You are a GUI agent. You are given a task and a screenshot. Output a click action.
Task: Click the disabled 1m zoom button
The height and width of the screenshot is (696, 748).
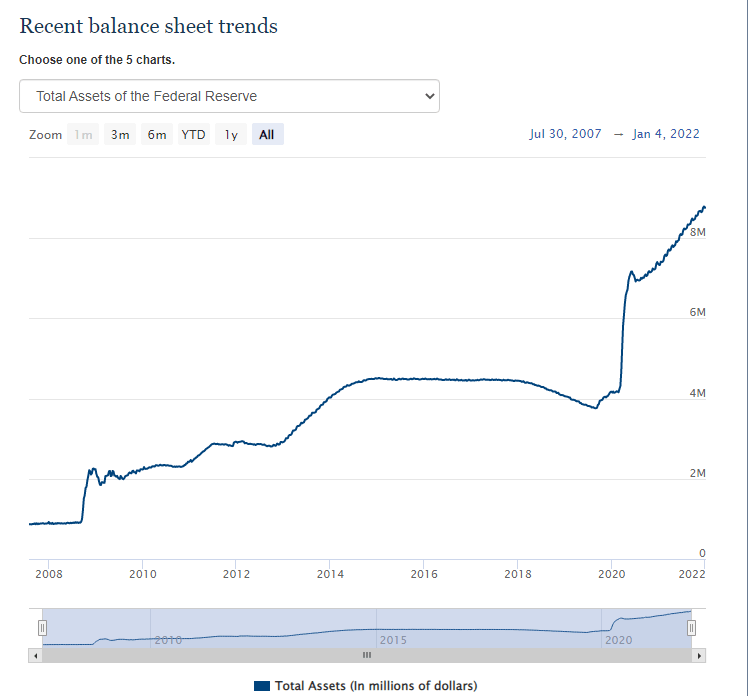click(83, 134)
